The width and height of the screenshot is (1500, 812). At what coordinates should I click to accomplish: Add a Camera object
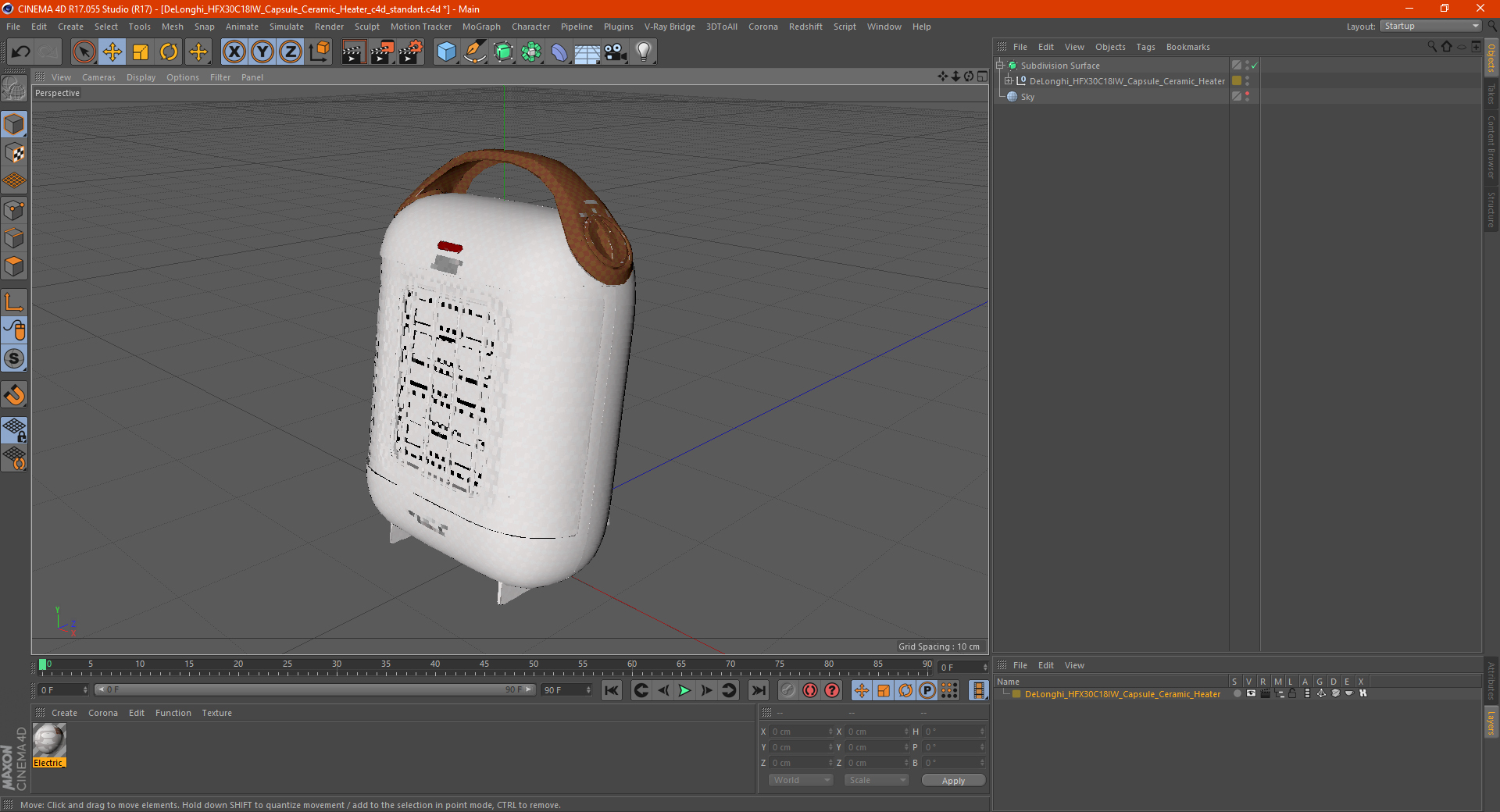click(x=616, y=52)
